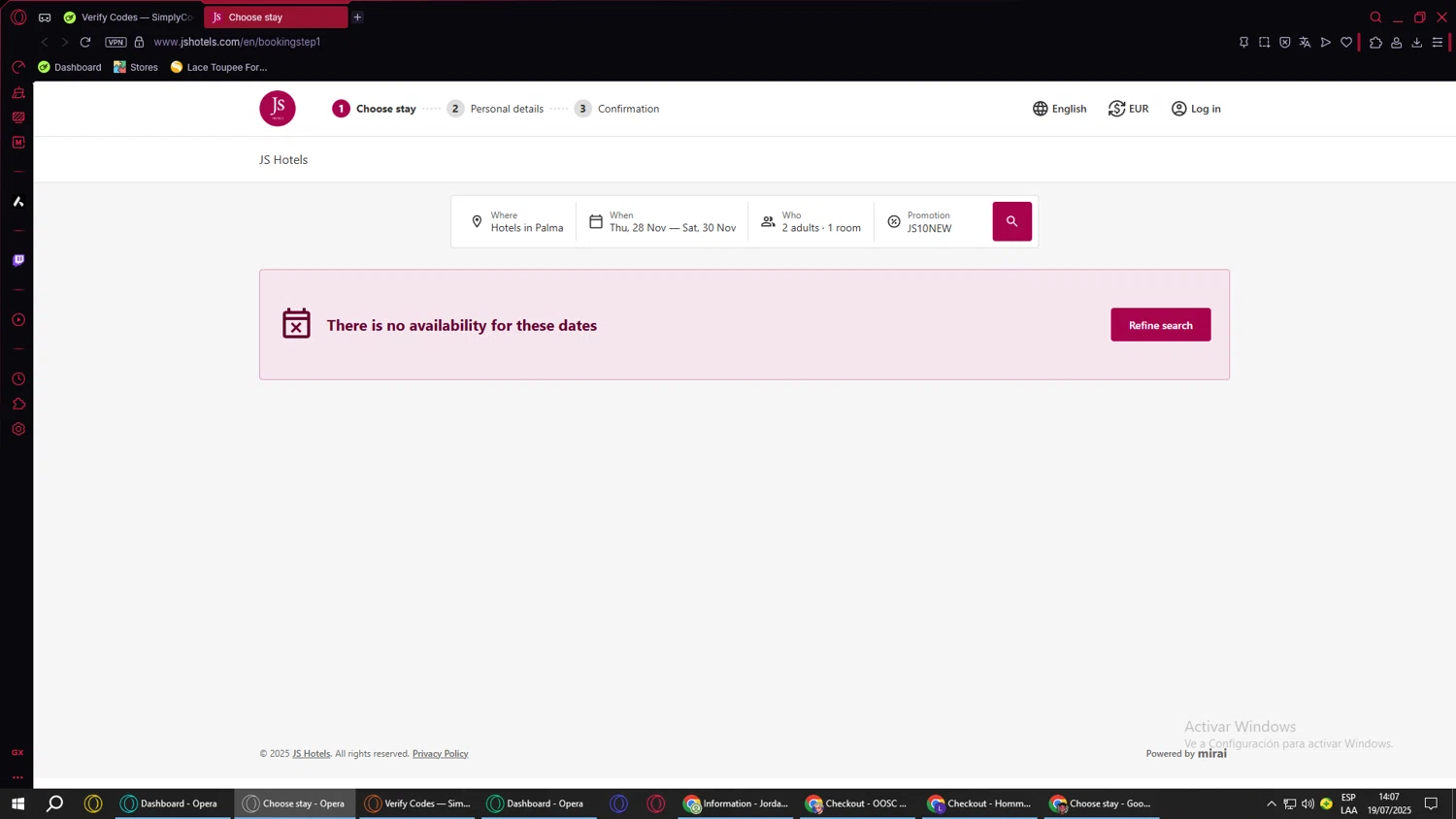Click the no-availability calendar icon
This screenshot has height=819, width=1456.
(296, 324)
